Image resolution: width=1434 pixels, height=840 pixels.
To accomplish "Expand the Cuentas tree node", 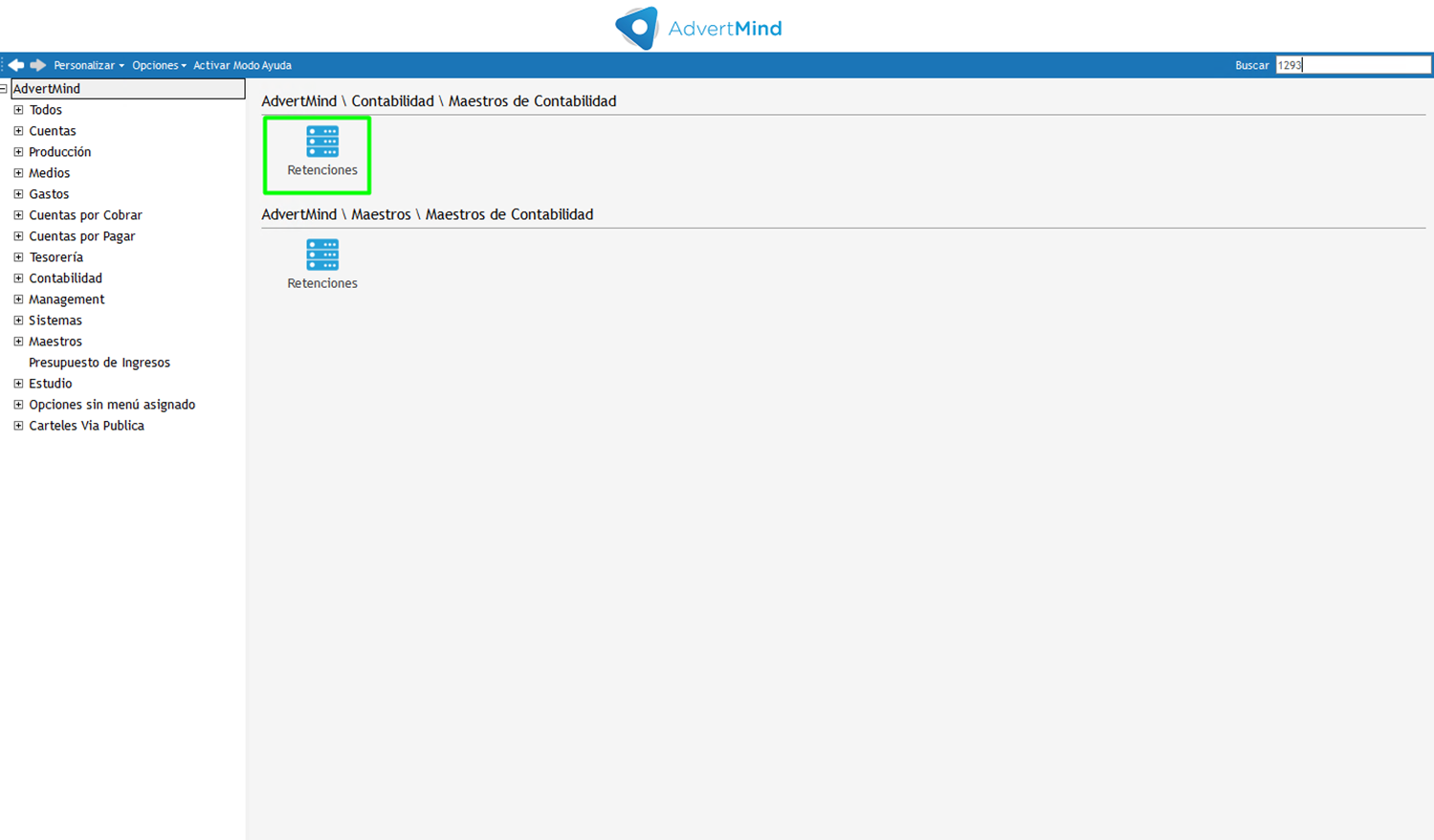I will coord(18,131).
